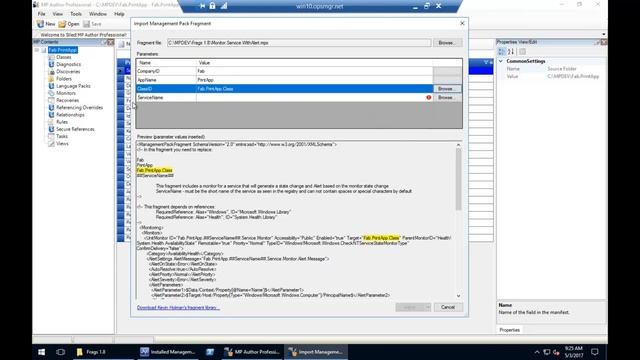Select the Discoveries node icon
The image size is (640, 360).
pyautogui.click(x=51, y=71)
